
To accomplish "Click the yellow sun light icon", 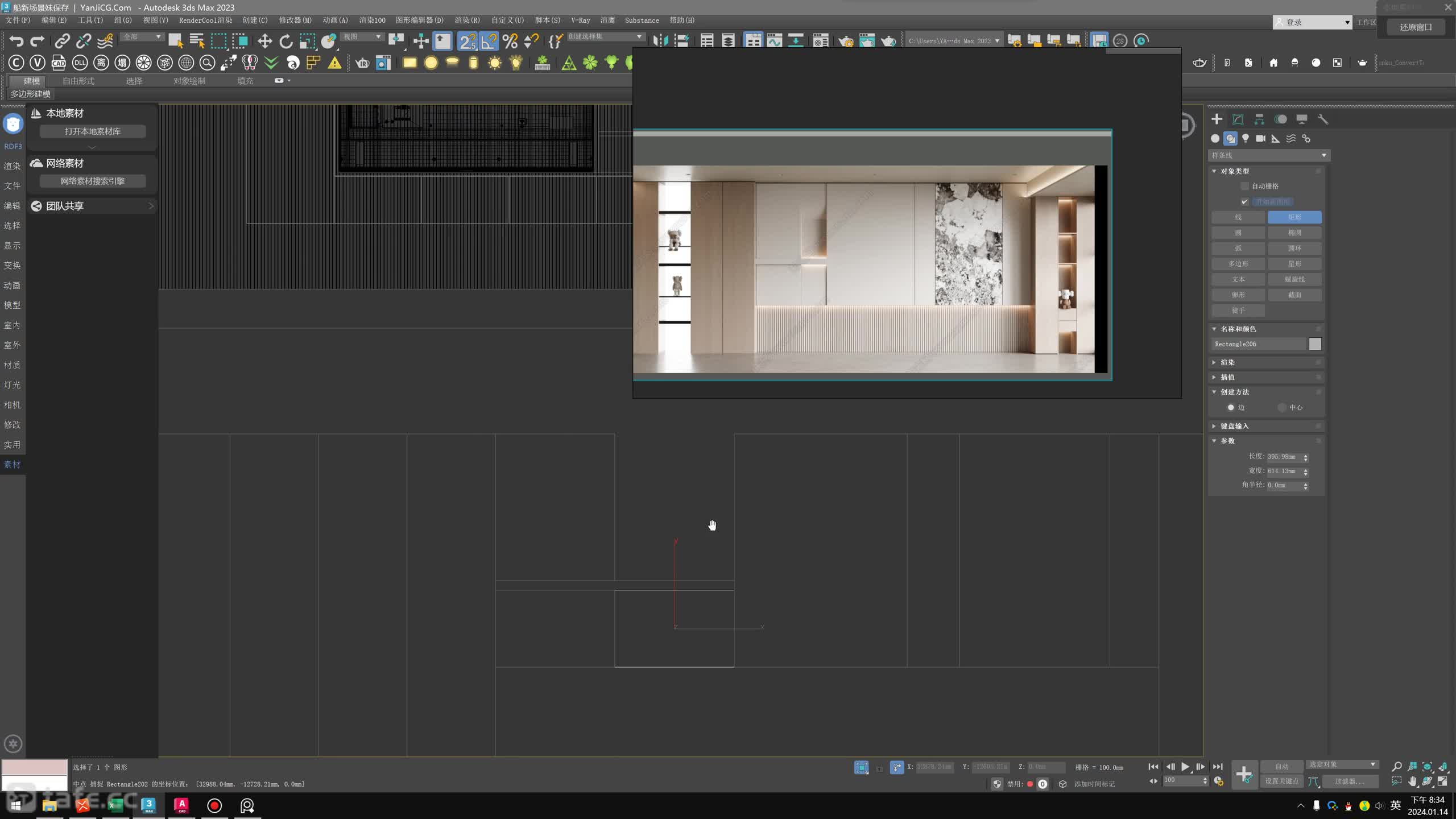I will (495, 63).
